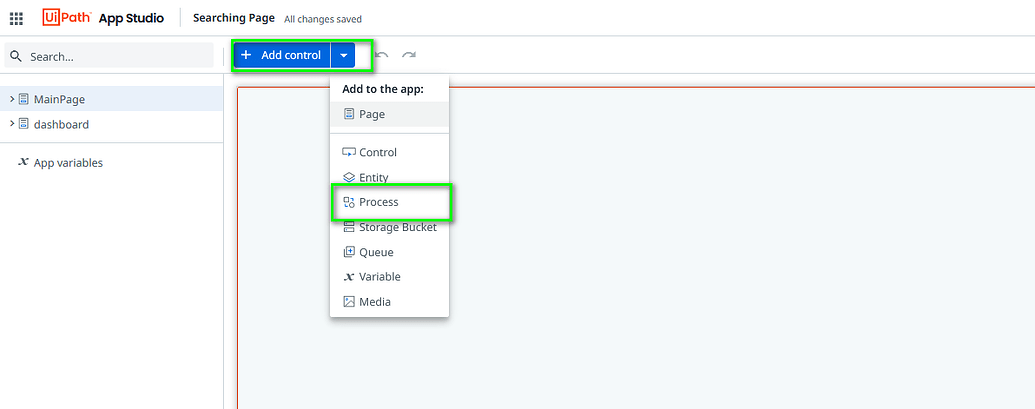This screenshot has width=1035, height=409.
Task: Open App variables in sidebar
Action: pyautogui.click(x=68, y=163)
